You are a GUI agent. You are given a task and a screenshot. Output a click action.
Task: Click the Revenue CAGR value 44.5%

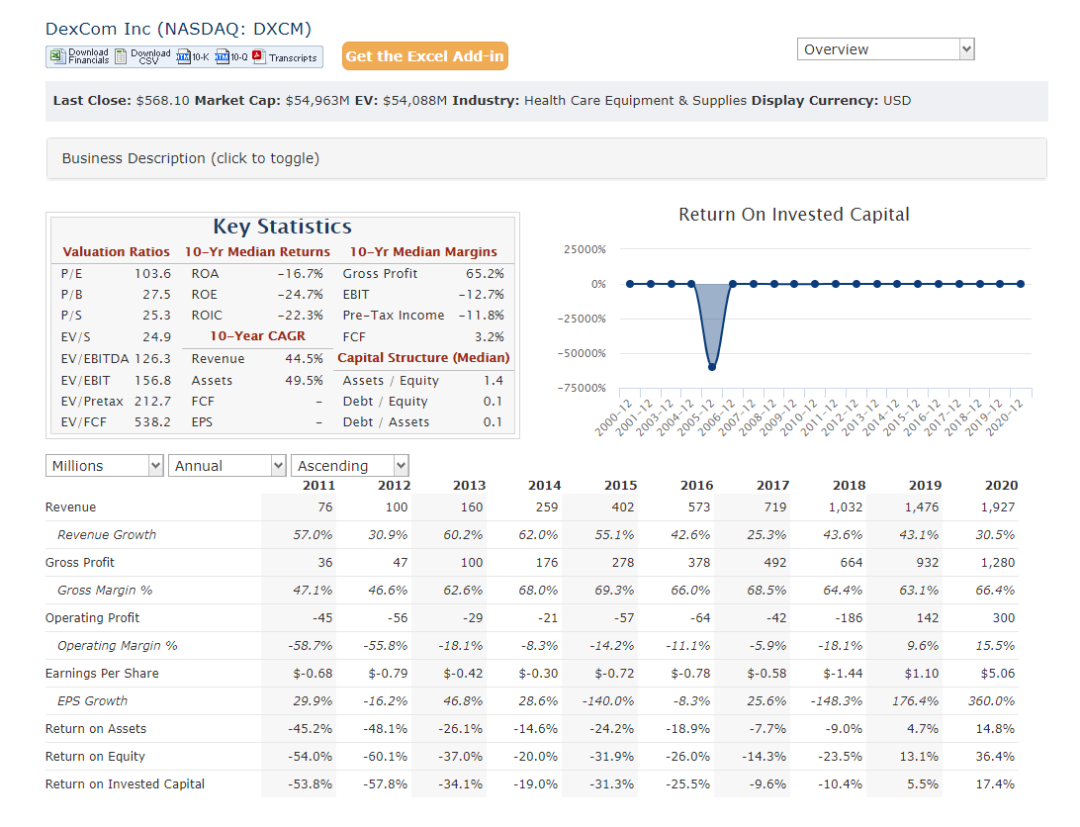[304, 359]
